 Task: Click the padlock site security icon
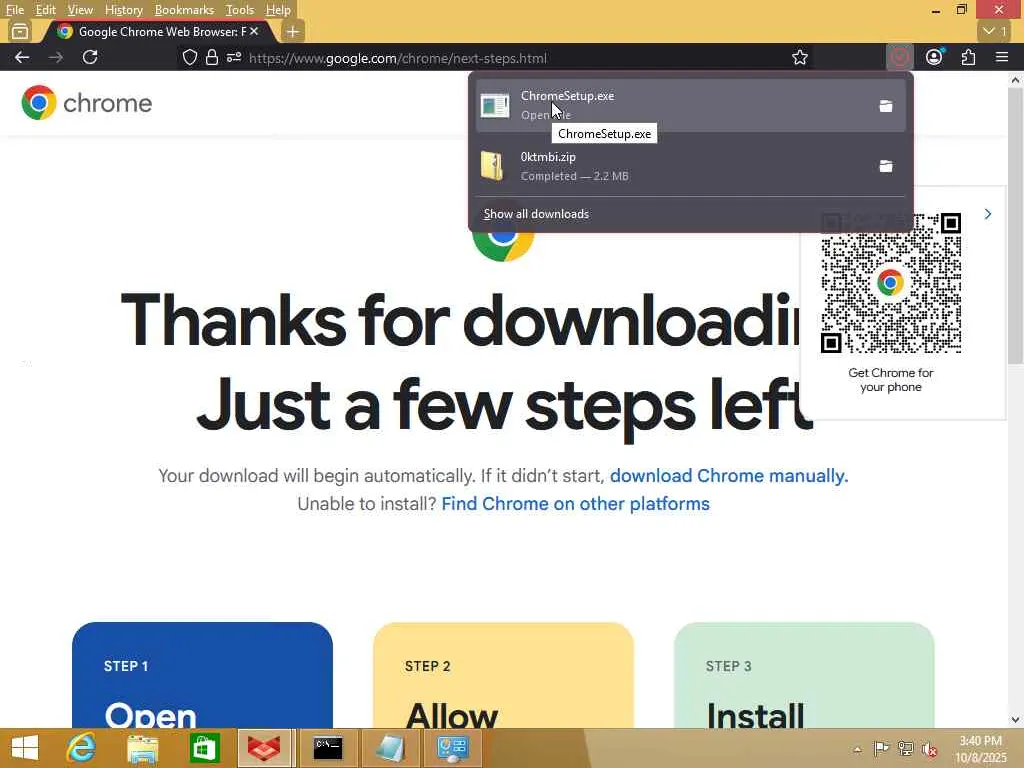(x=212, y=57)
